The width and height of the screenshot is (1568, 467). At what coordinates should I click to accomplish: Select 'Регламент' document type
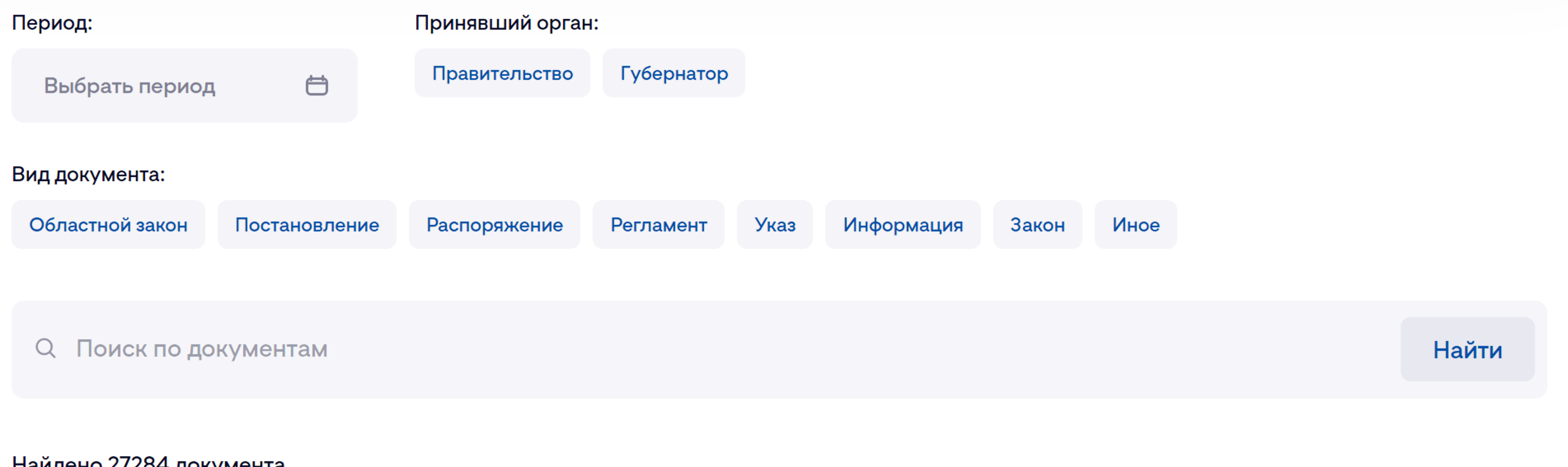pyautogui.click(x=658, y=225)
